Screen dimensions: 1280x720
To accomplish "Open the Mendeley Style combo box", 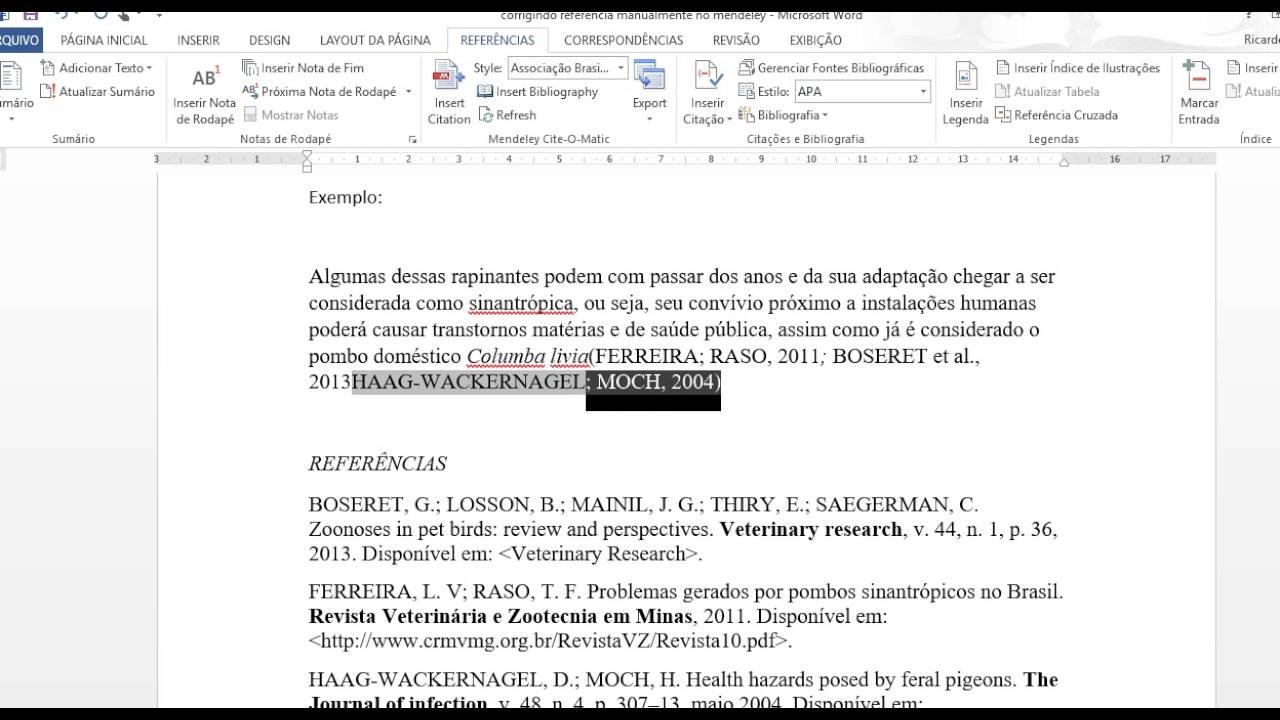I will pos(568,68).
